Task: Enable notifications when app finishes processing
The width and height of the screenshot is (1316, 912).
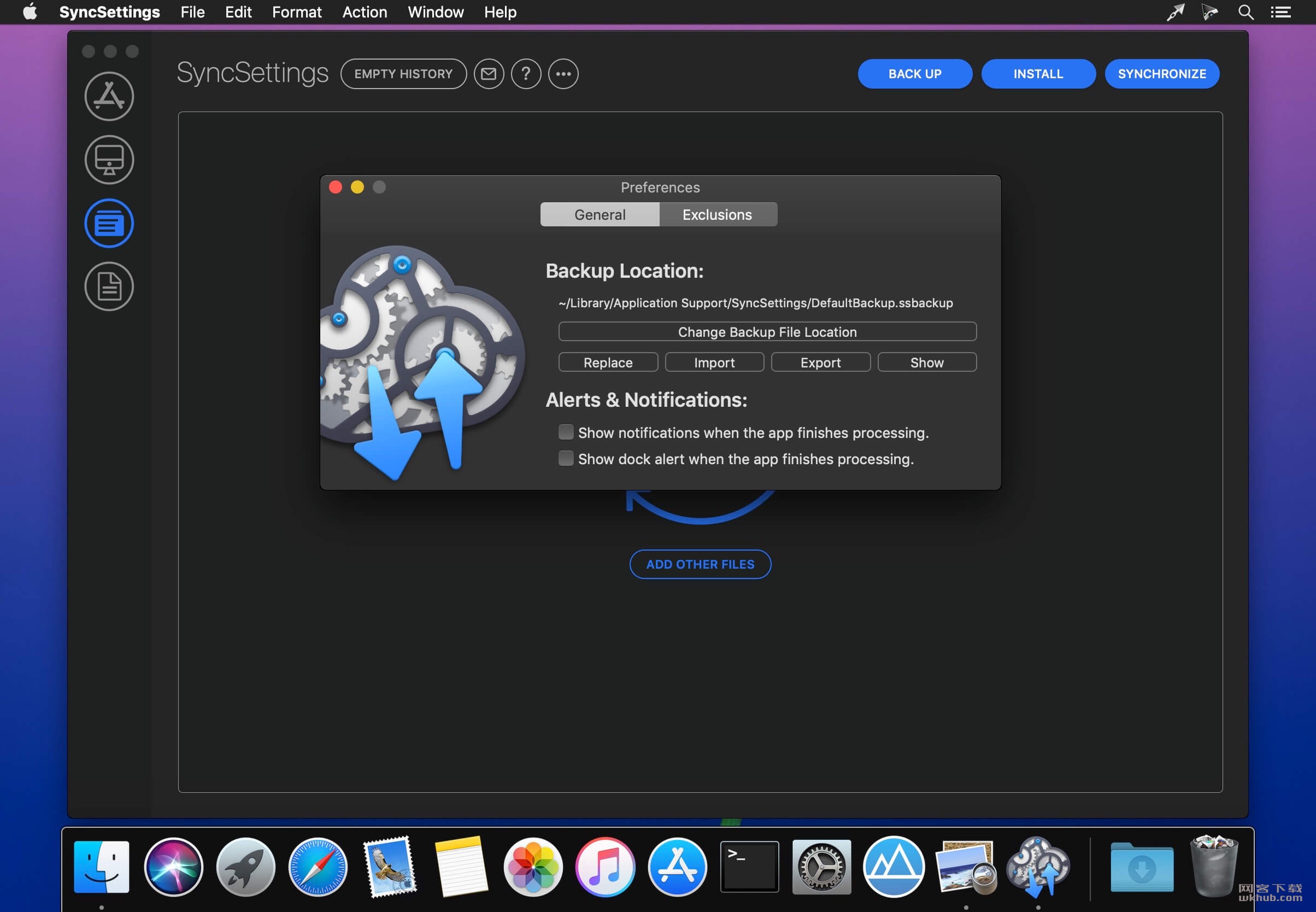Action: tap(566, 432)
